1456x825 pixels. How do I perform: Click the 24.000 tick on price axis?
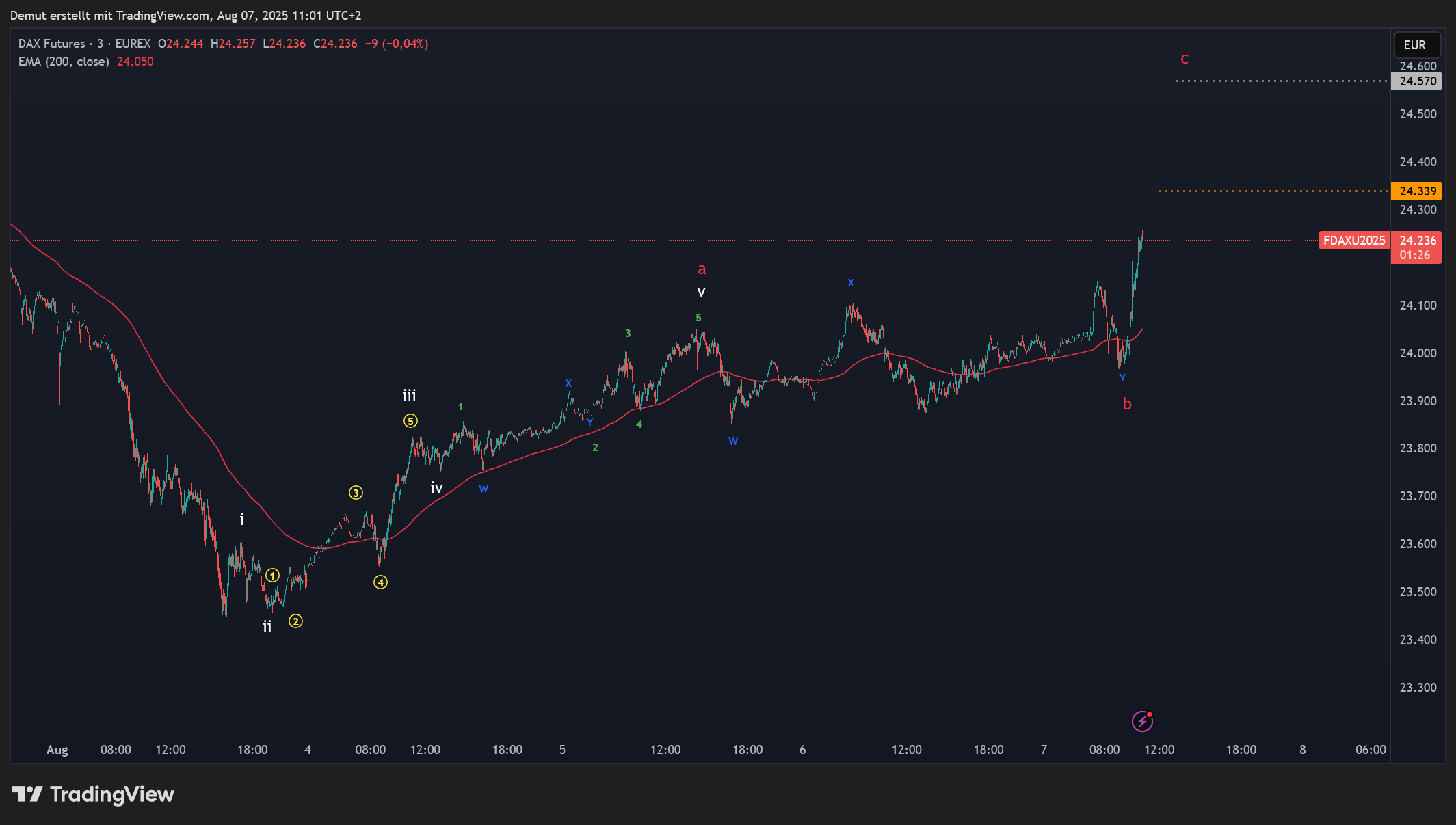tap(1418, 353)
